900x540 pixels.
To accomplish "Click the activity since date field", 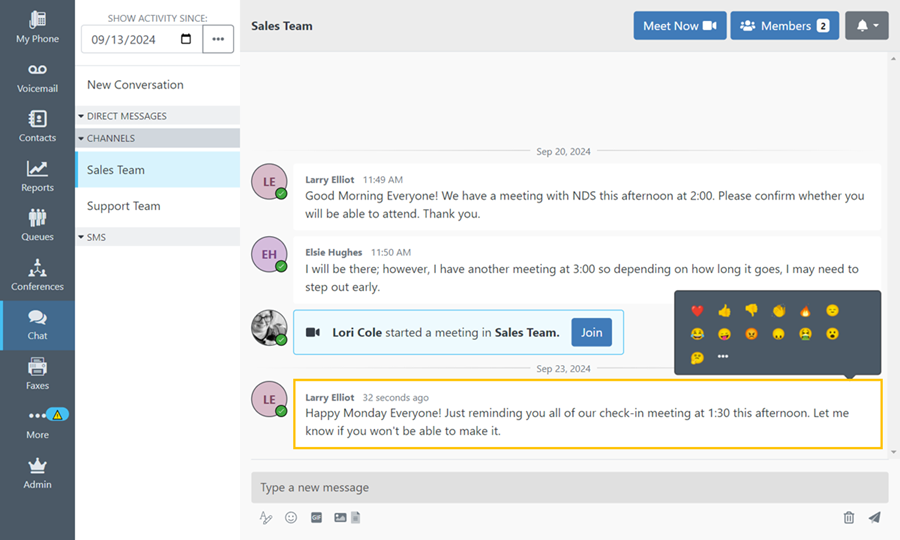I will pos(142,39).
